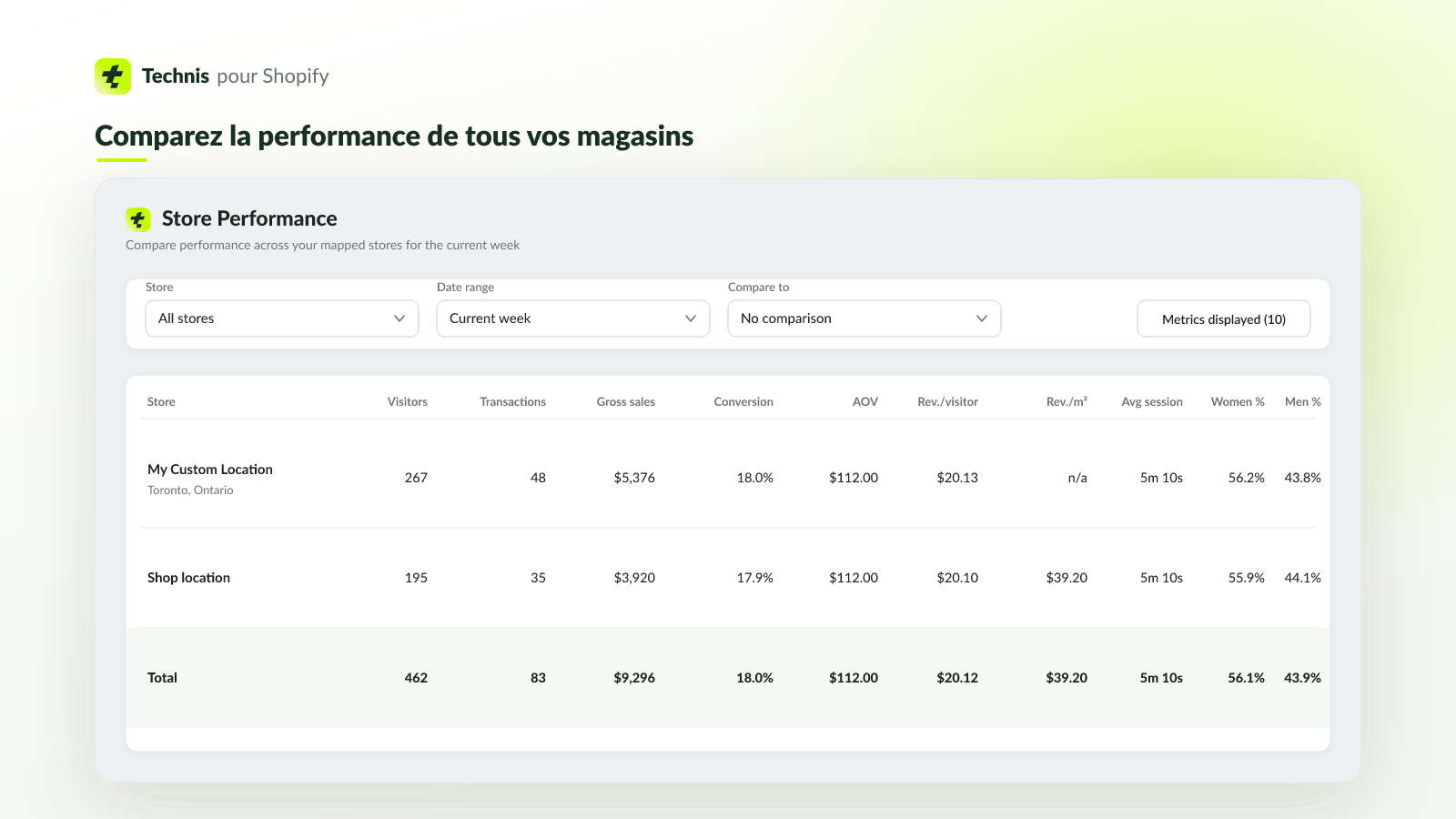Click the AOV column header
Screen dimensions: 1456x819
click(x=865, y=401)
